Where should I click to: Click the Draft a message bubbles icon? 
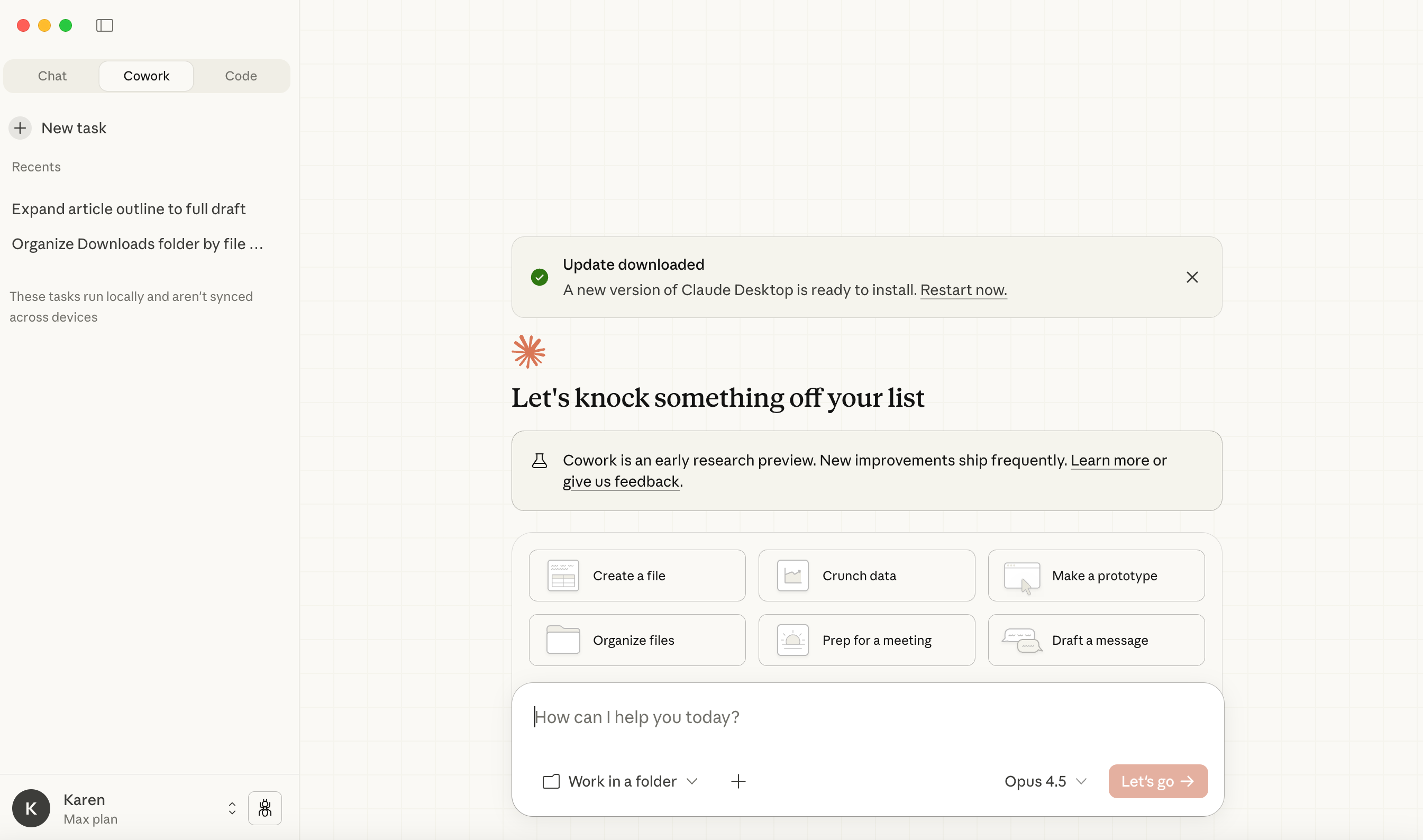(x=1021, y=640)
